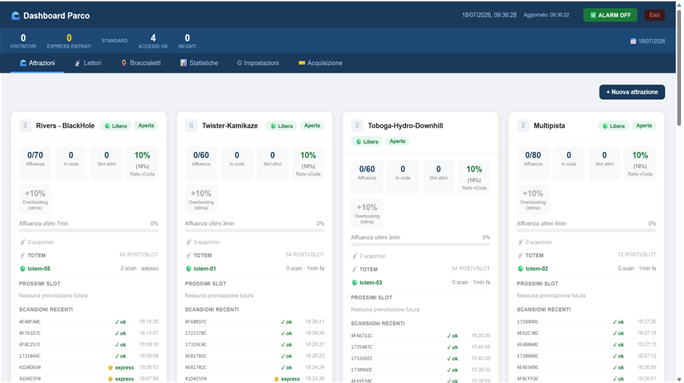The height and width of the screenshot is (383, 684).
Task: Toggle the Aperta badge on Twister-Kamikaze
Action: (312, 126)
